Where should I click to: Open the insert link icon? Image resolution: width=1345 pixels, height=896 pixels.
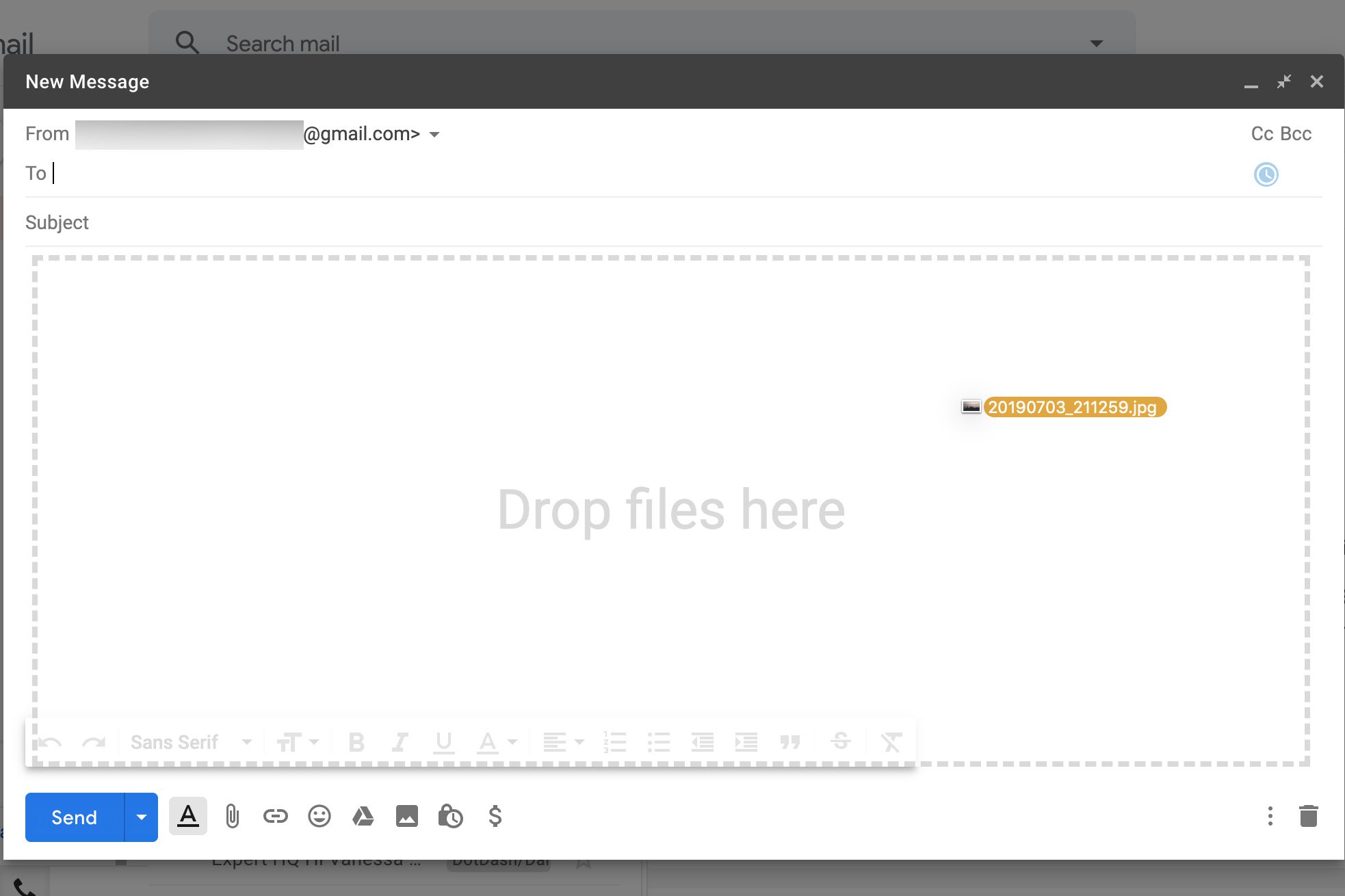coord(275,817)
